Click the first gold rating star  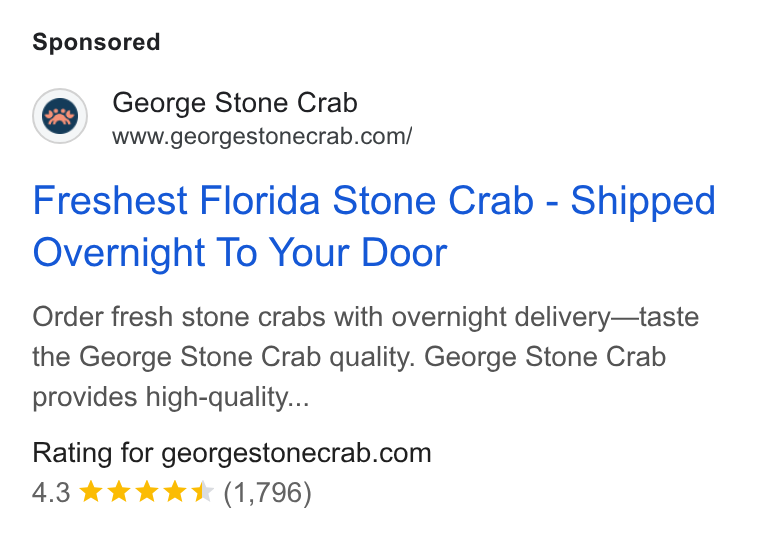(91, 491)
